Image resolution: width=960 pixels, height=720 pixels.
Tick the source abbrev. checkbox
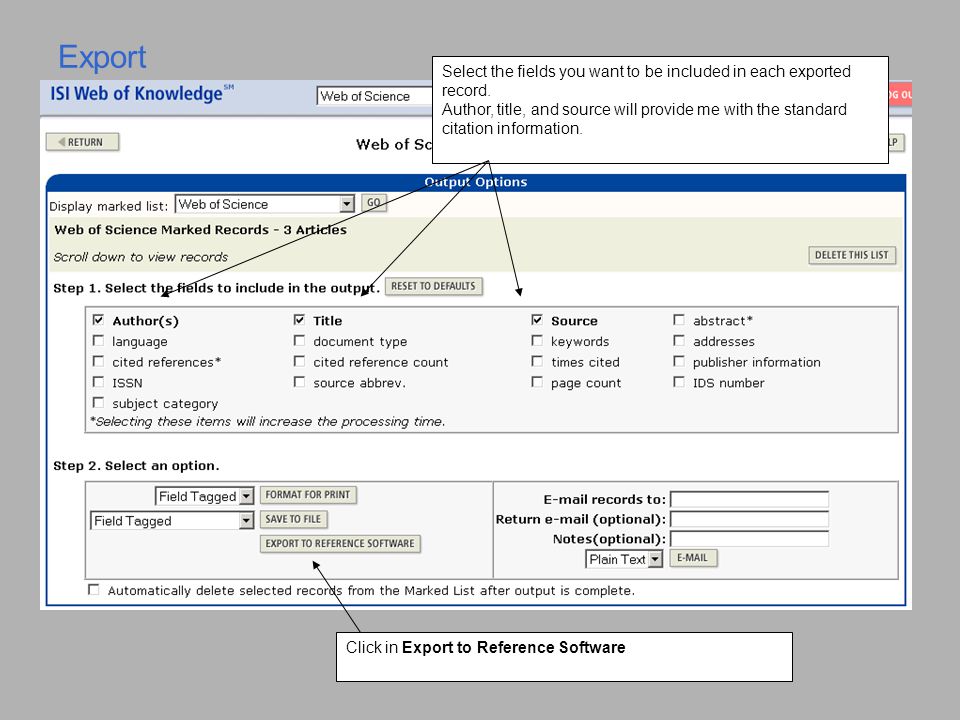coord(299,382)
